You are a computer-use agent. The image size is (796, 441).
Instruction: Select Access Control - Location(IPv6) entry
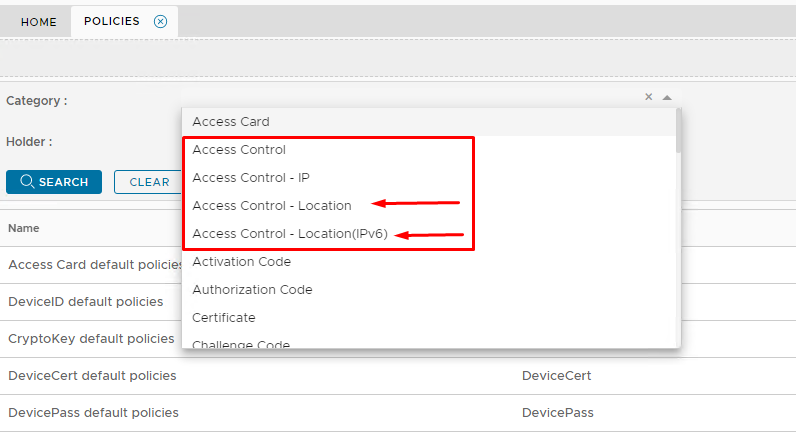click(x=290, y=234)
